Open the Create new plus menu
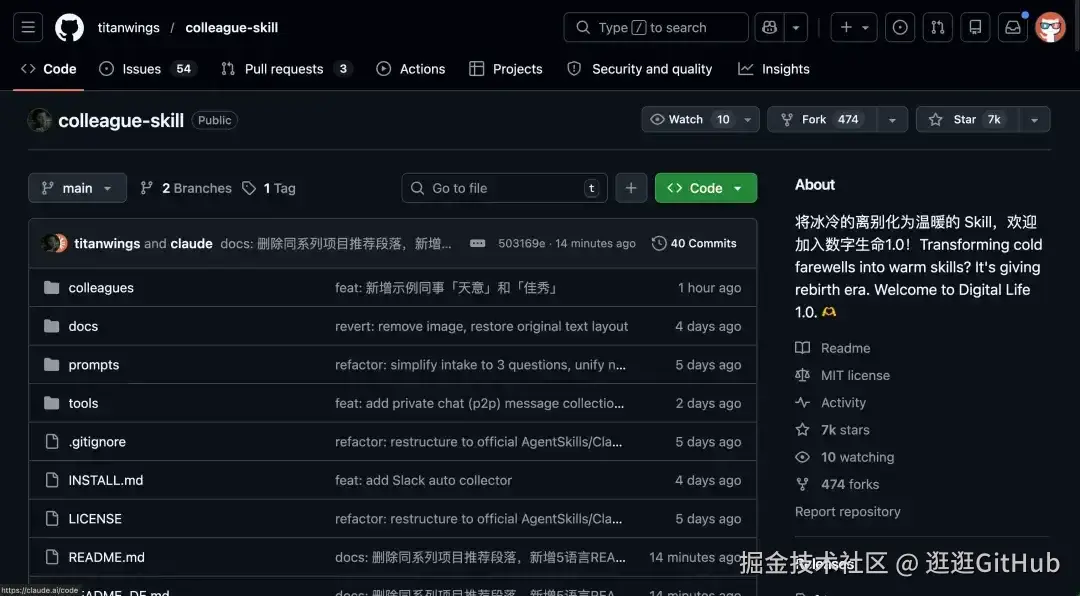Screen dimensions: 1080x596 pyautogui.click(x=854, y=28)
